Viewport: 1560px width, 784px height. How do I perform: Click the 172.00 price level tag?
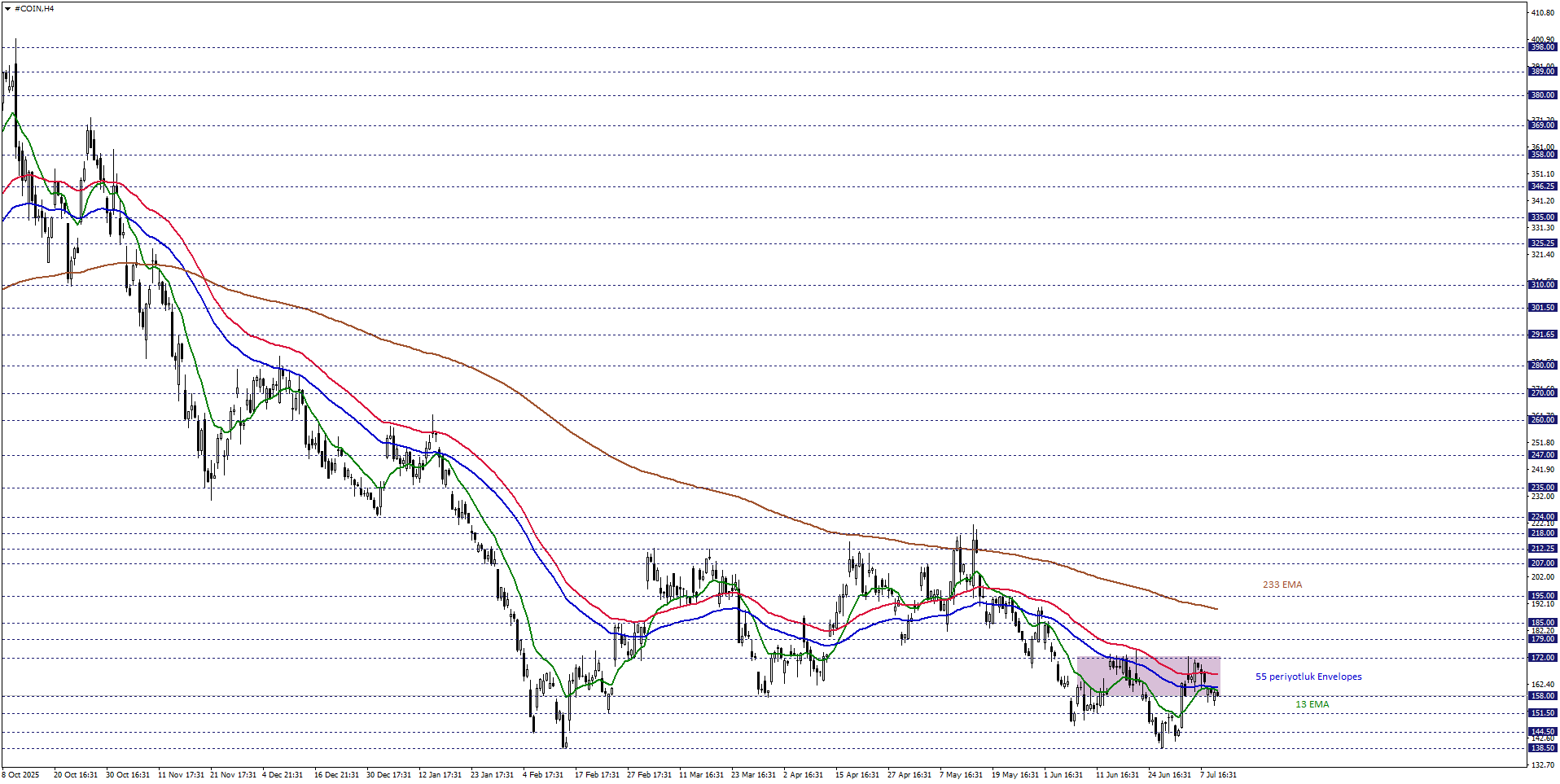coord(1543,658)
